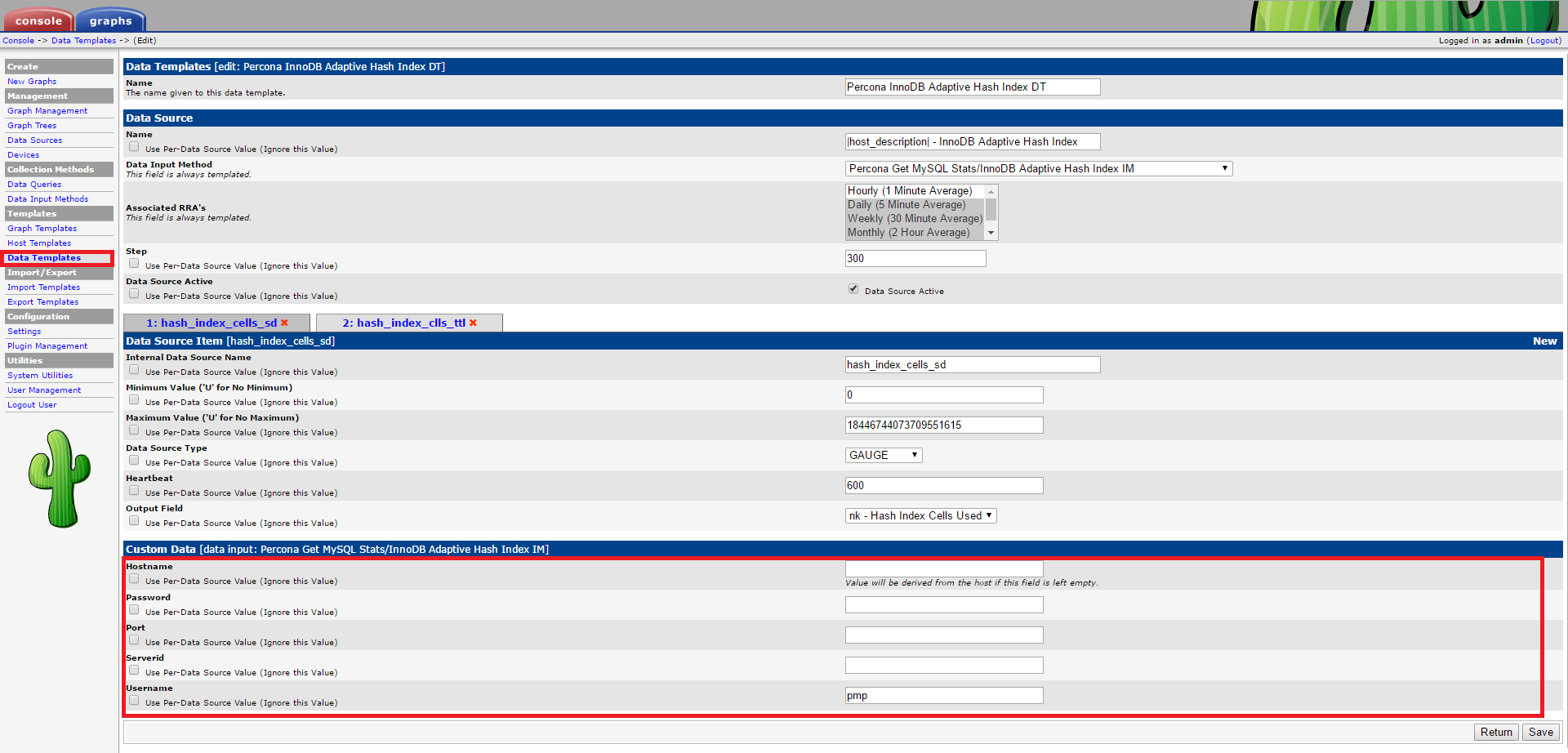Toggle per-data source value for Serverid
Screen dimensions: 1568x753
[x=134, y=671]
